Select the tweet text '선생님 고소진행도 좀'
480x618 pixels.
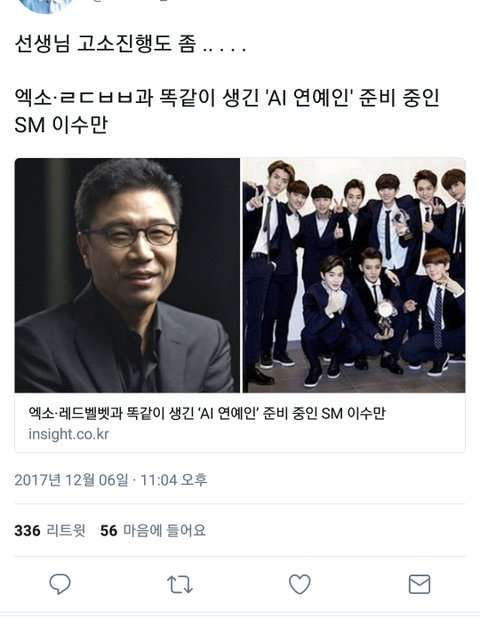point(105,44)
